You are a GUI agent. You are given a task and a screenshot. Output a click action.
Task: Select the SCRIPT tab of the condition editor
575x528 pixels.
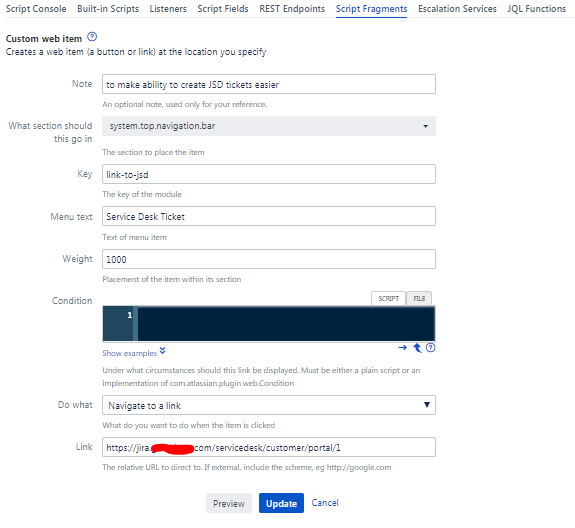point(388,298)
